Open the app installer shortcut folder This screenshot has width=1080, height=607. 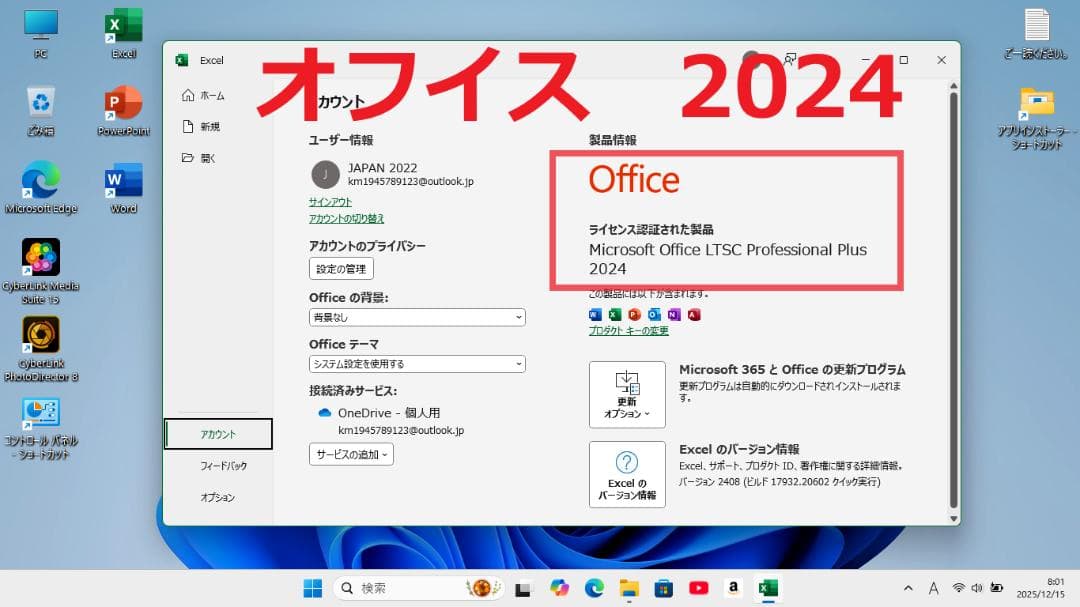[x=1037, y=119]
